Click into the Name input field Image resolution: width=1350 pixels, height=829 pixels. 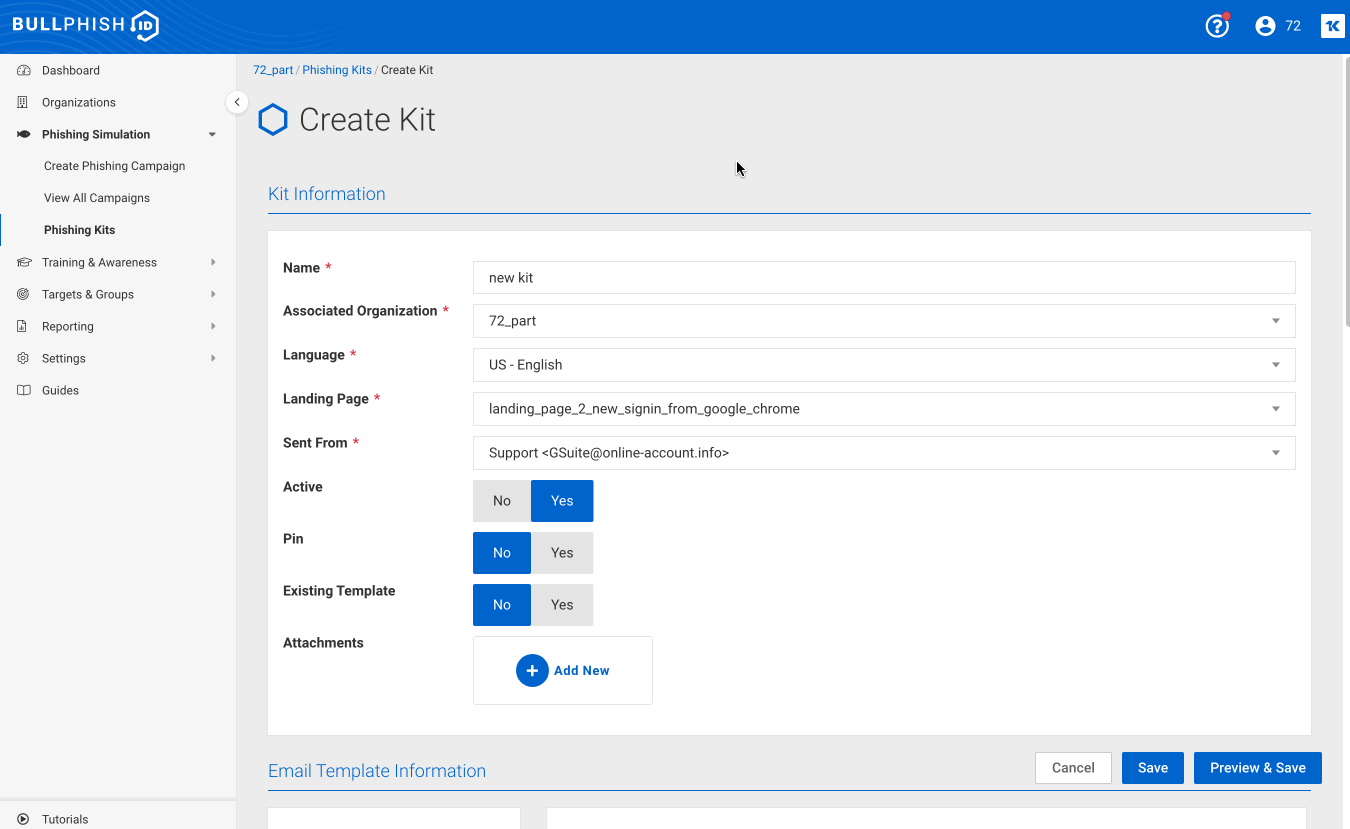884,278
